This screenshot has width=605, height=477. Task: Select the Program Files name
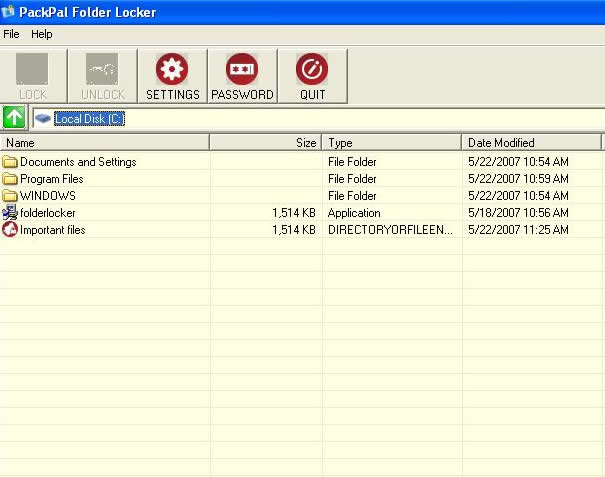click(x=52, y=179)
